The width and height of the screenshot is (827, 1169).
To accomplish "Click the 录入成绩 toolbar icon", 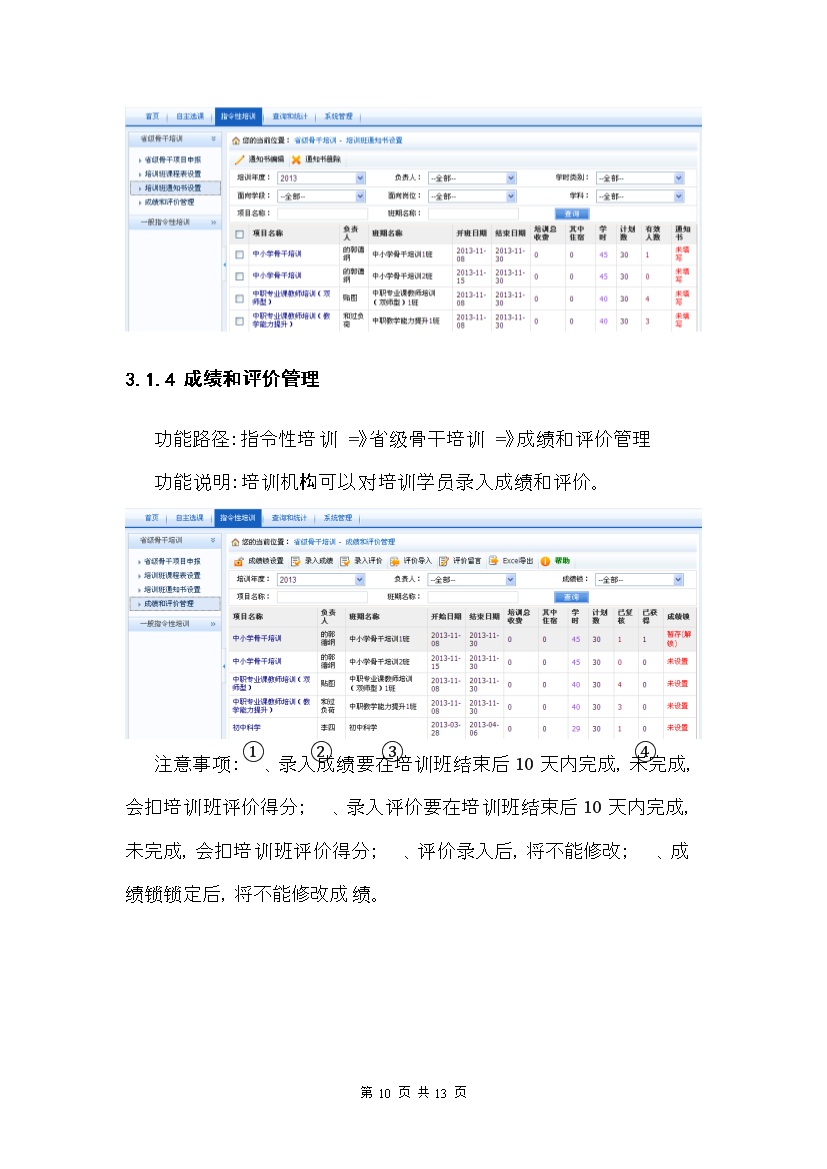I will click(x=295, y=561).
